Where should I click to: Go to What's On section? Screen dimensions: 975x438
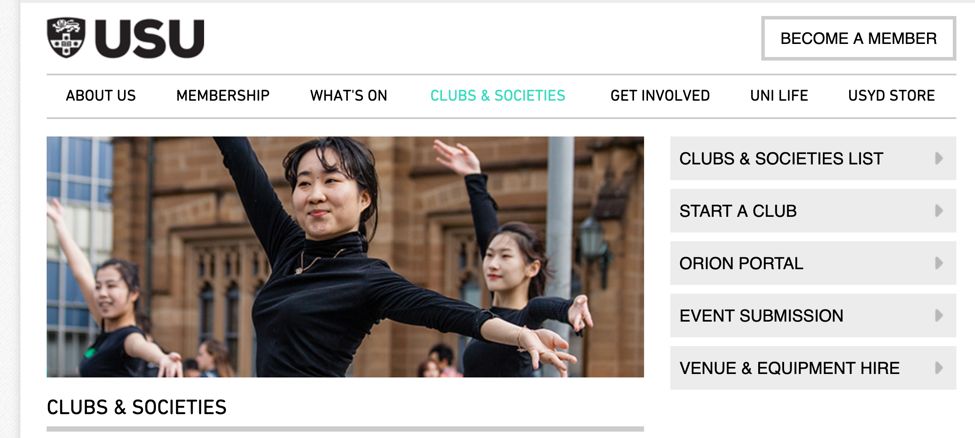(x=348, y=96)
